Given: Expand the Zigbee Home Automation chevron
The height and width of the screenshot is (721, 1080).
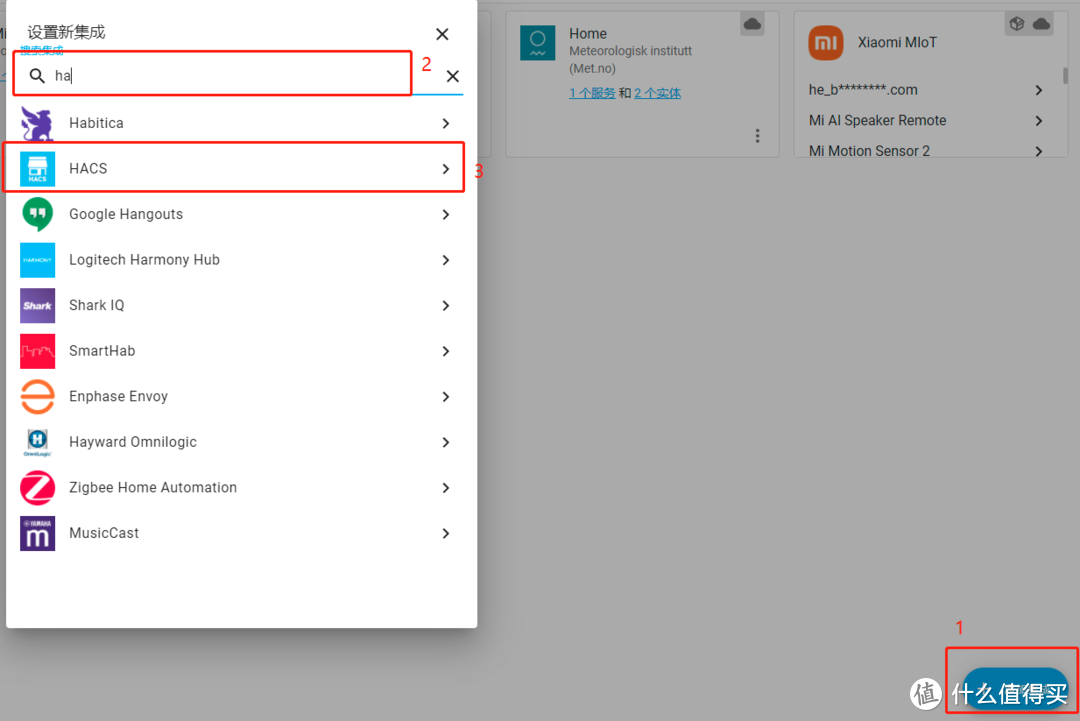Looking at the screenshot, I should pos(446,488).
